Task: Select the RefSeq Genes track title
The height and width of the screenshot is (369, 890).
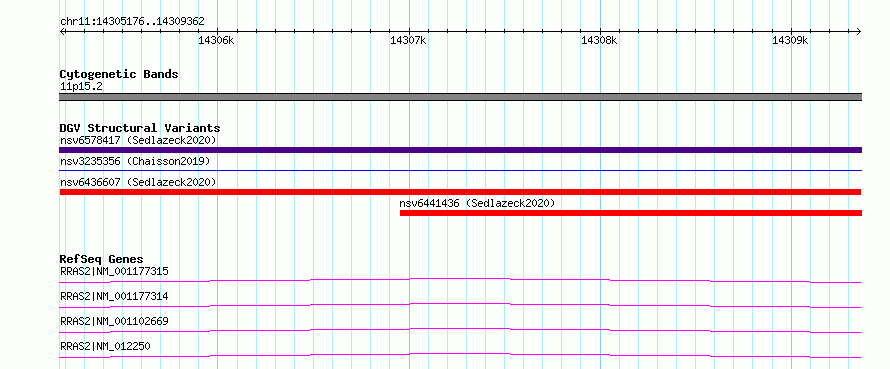Action: point(101,259)
